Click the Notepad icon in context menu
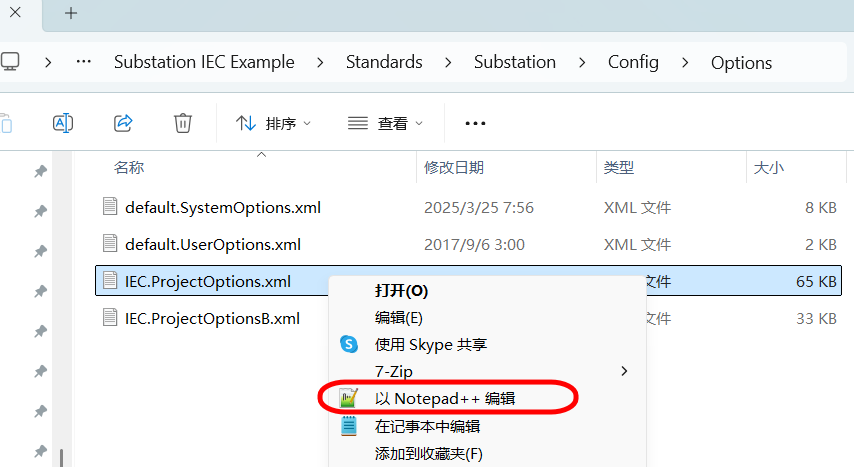854x467 pixels. 349,426
